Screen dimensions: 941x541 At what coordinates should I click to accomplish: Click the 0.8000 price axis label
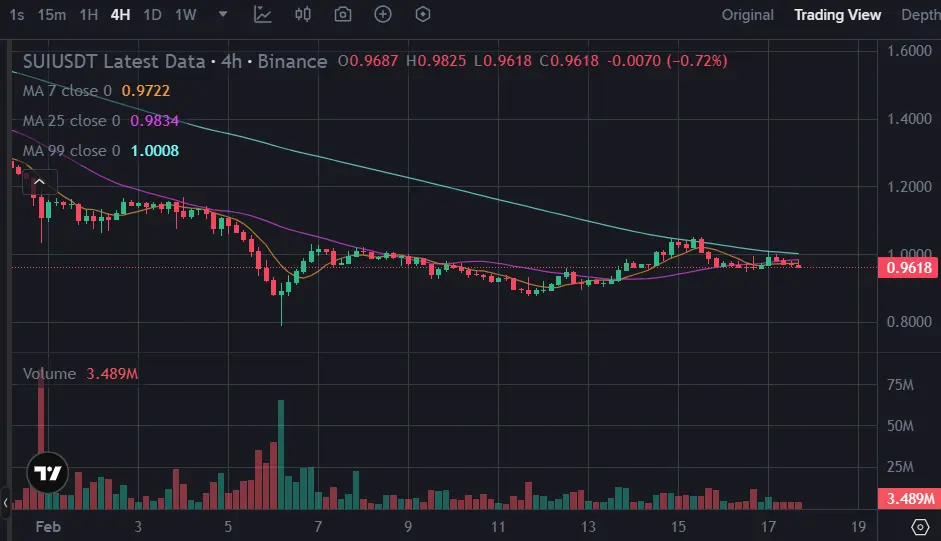pyautogui.click(x=909, y=322)
